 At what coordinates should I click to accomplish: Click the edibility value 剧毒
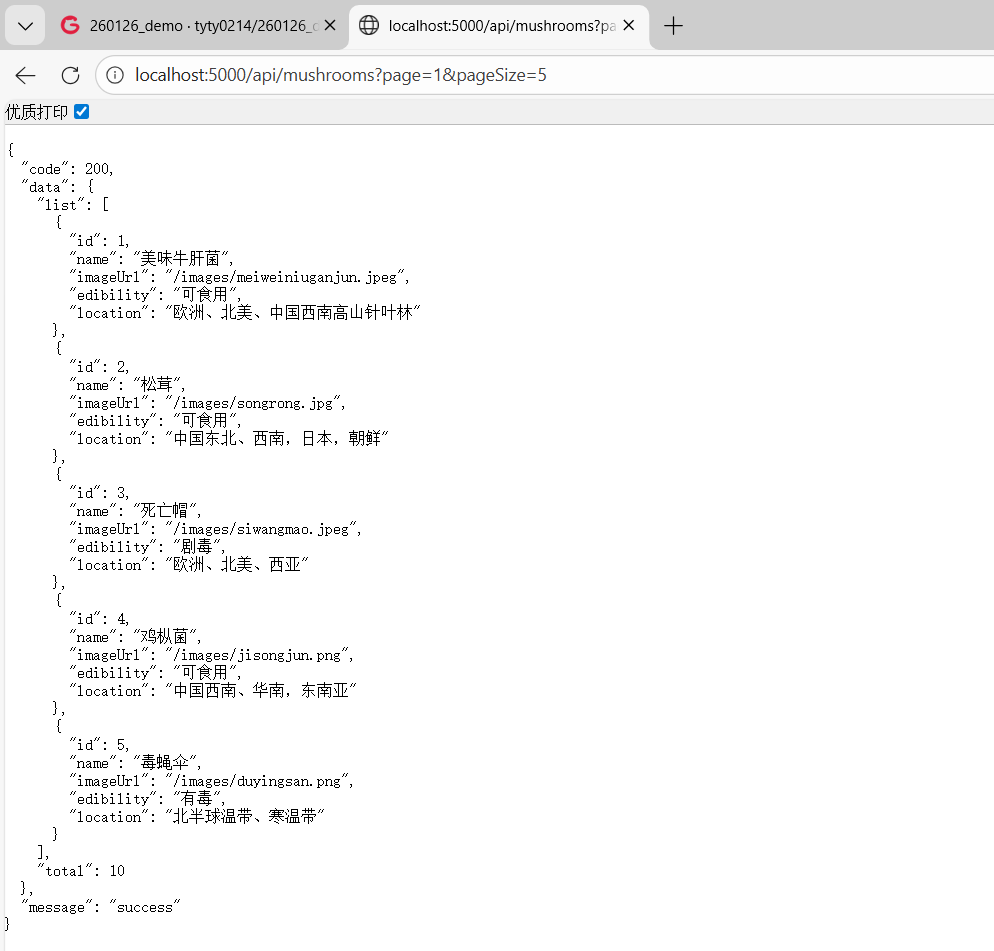[199, 547]
